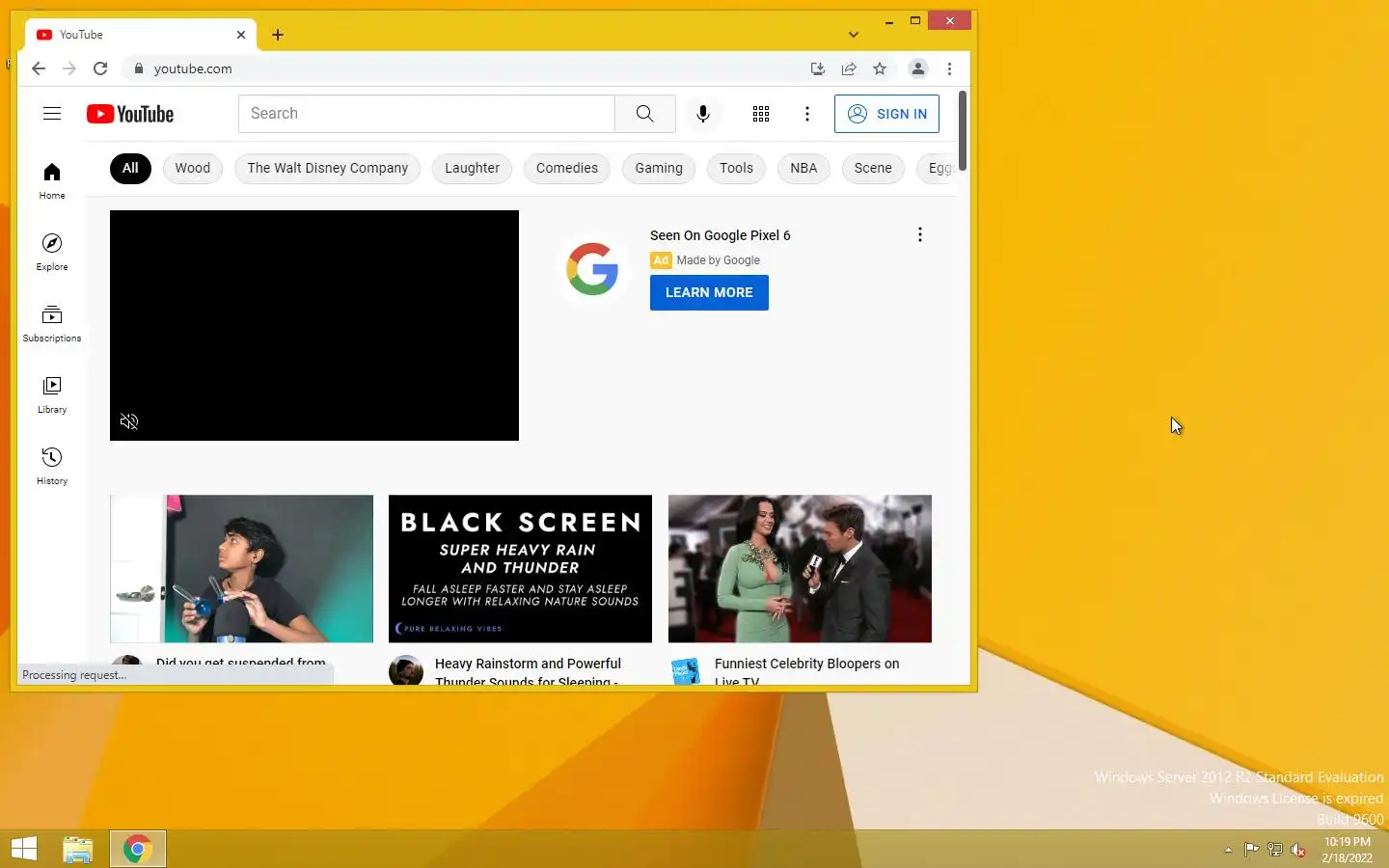Go forward in Chrome
This screenshot has height=868, width=1389.
pos(69,68)
